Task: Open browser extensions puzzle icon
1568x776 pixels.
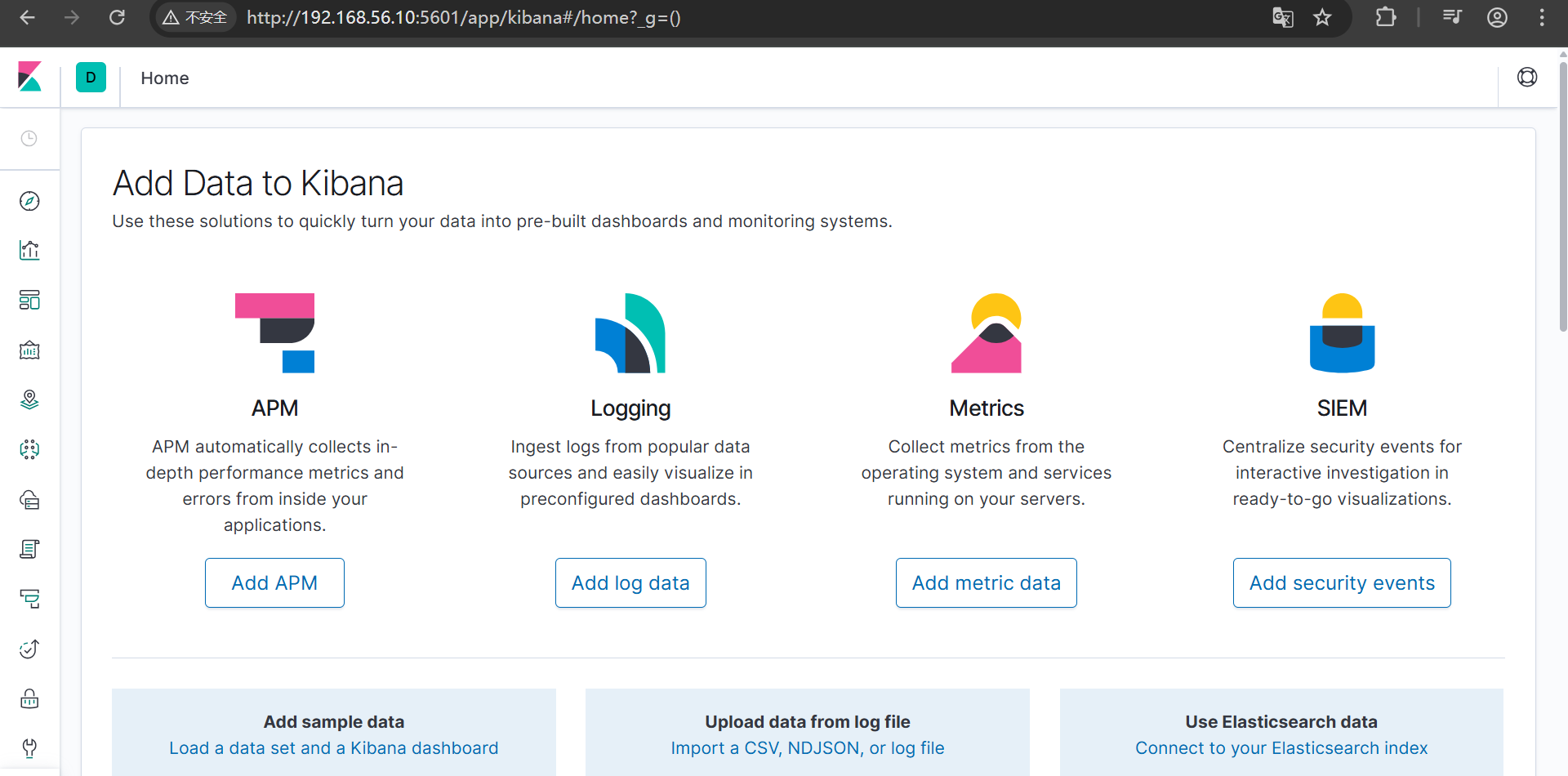Action: click(1386, 17)
